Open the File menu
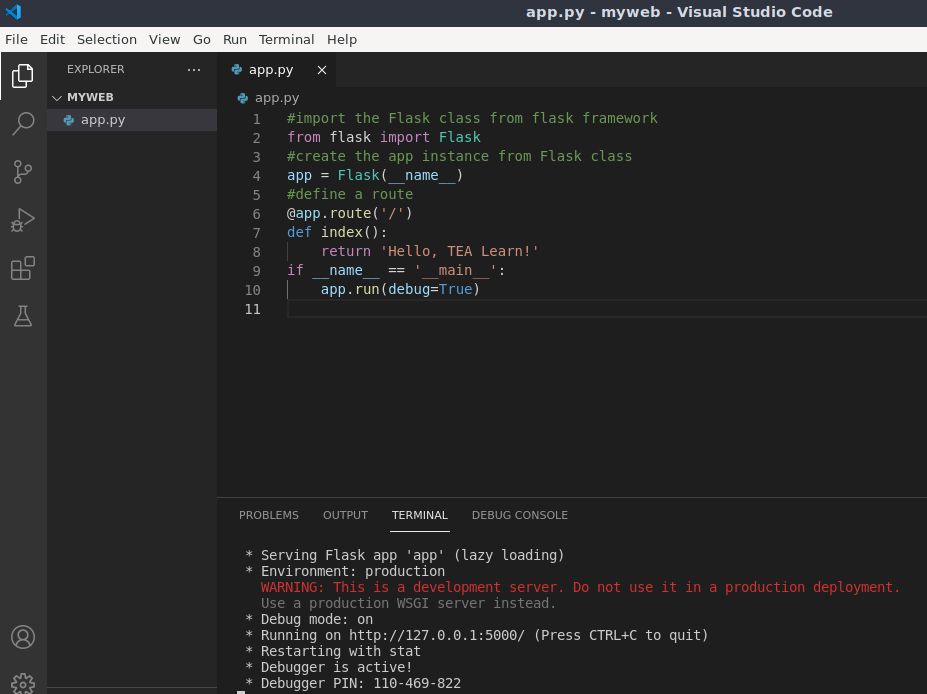Screen dimensions: 927x694 point(17,40)
